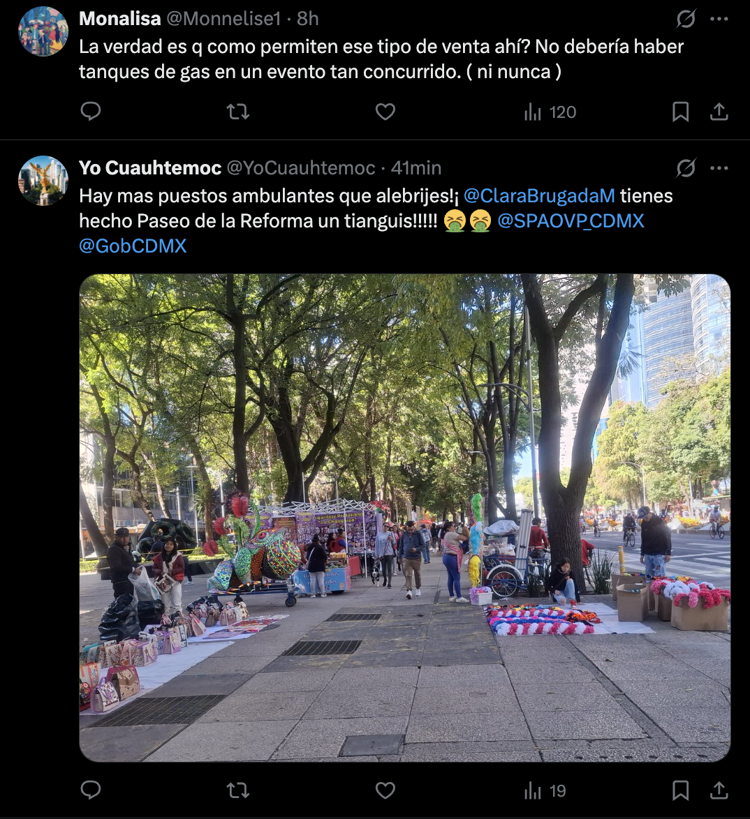Screen dimensions: 750x819
Task: Open Grok icon on Monalisa's tweet
Action: click(x=685, y=19)
